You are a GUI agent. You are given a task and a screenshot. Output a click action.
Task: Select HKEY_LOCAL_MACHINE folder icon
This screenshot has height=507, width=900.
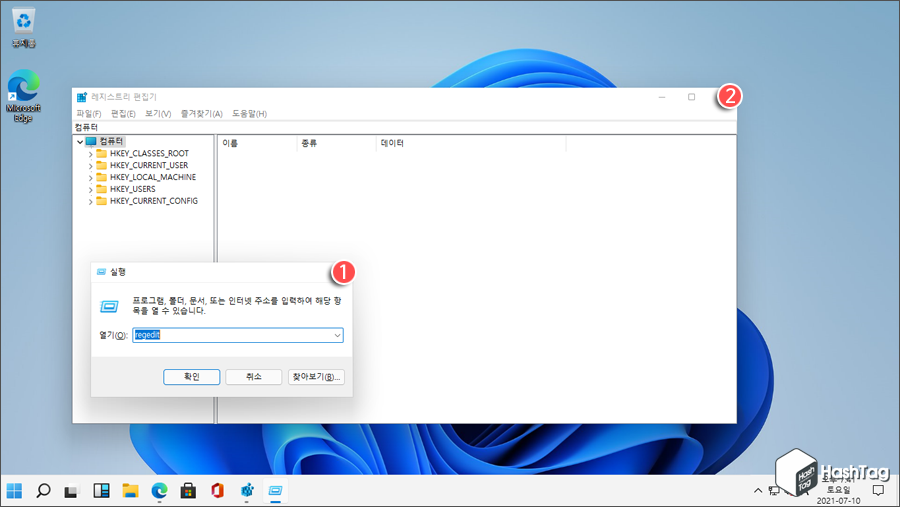pyautogui.click(x=102, y=177)
